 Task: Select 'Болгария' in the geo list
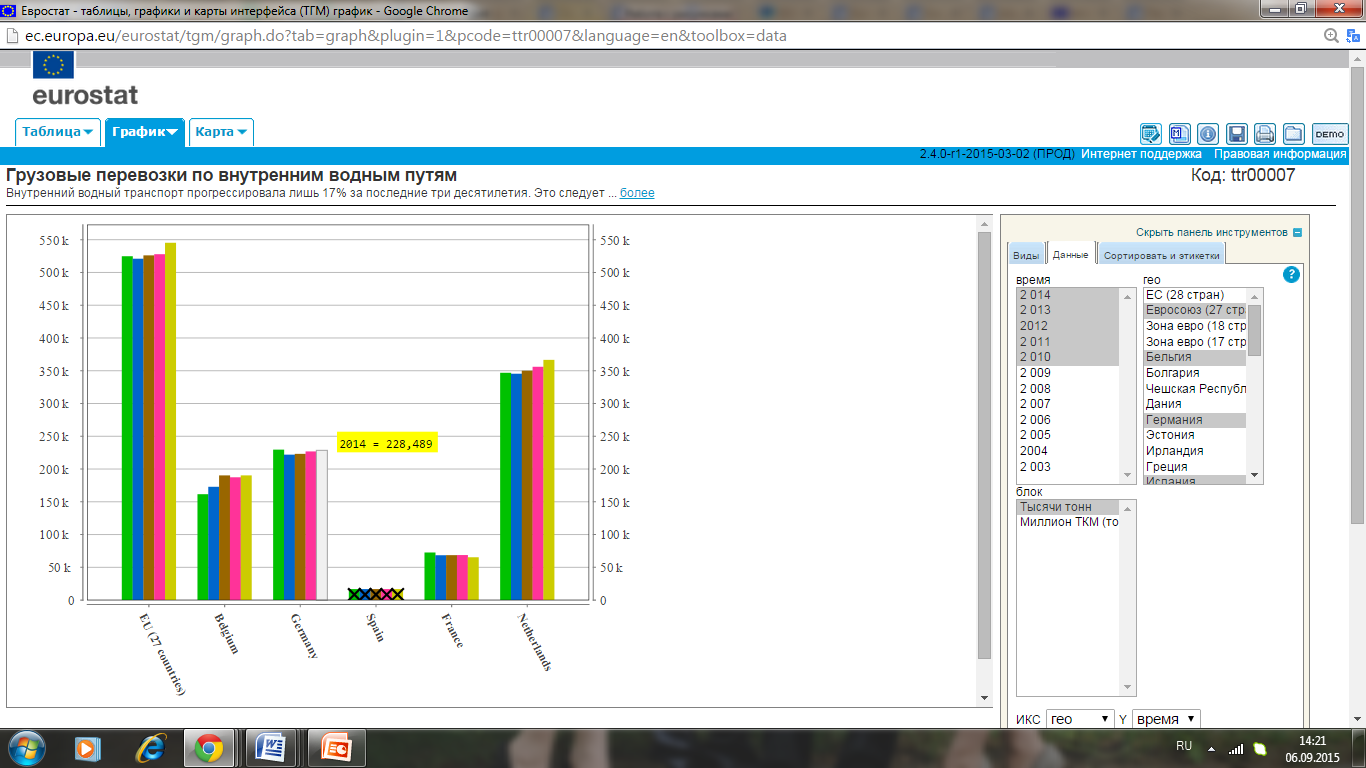[x=1172, y=373]
